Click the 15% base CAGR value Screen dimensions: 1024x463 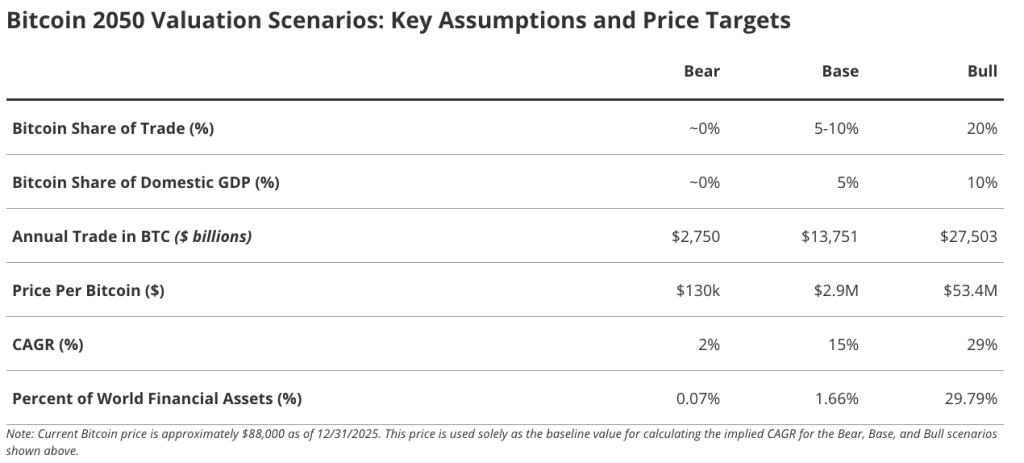pyautogui.click(x=843, y=344)
